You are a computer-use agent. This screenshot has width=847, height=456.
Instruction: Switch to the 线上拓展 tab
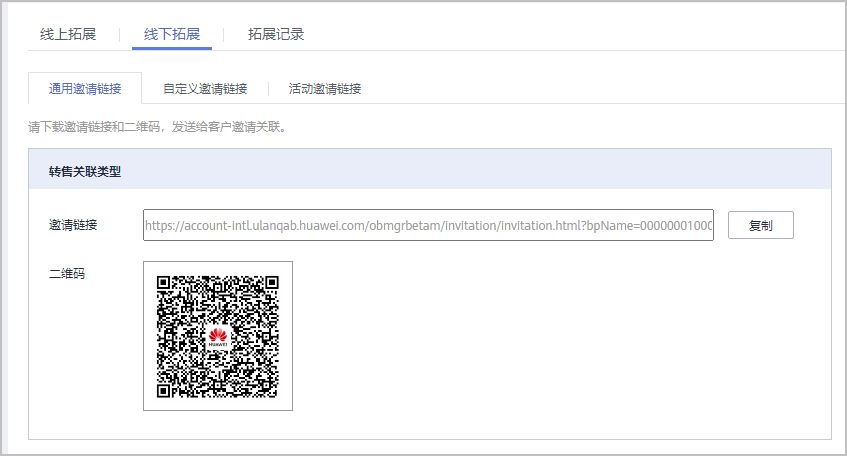pyautogui.click(x=68, y=34)
